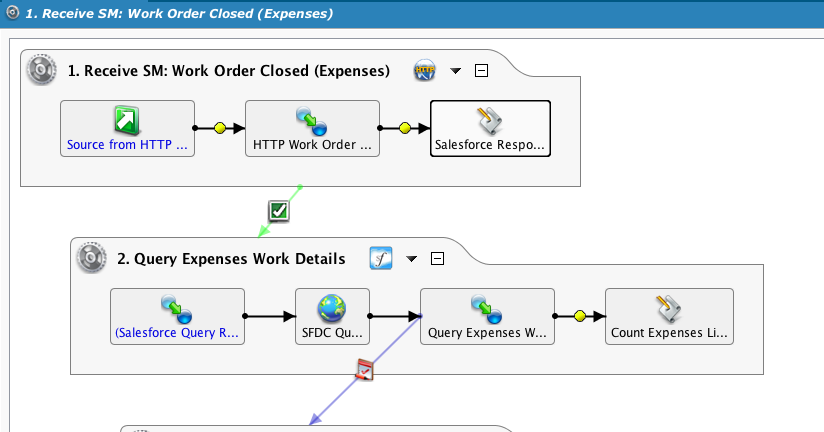This screenshot has height=432, width=824.
Task: Open the Salesforce Query Response link label
Action: [x=177, y=332]
